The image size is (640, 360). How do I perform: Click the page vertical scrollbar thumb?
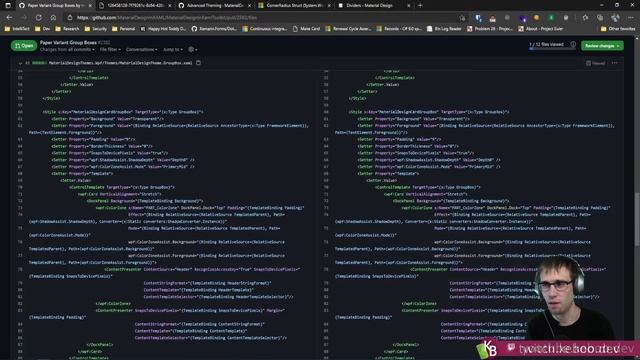tap(637, 218)
